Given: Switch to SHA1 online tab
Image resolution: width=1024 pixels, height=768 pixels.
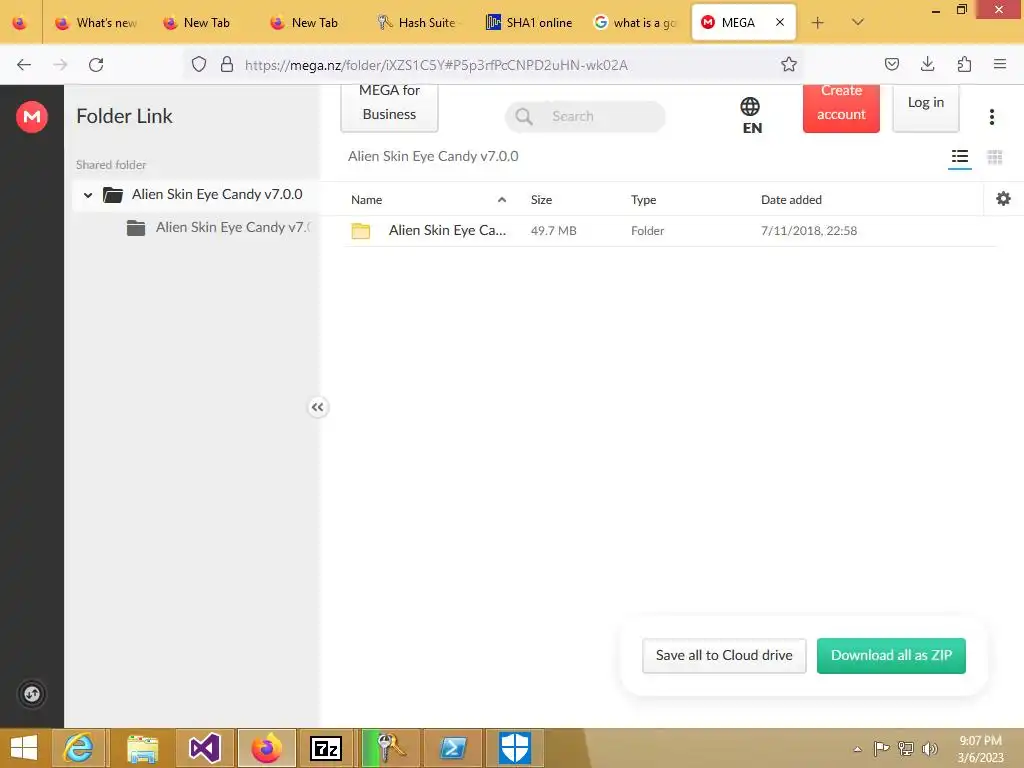Looking at the screenshot, I should tap(529, 23).
